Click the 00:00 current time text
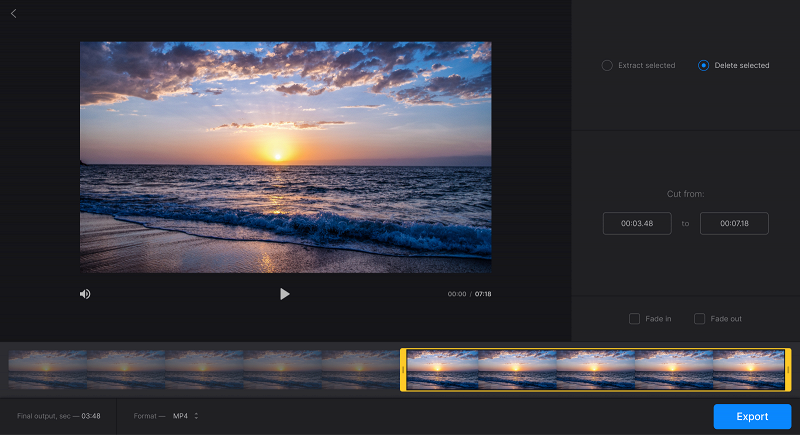The image size is (800, 435). pos(457,294)
